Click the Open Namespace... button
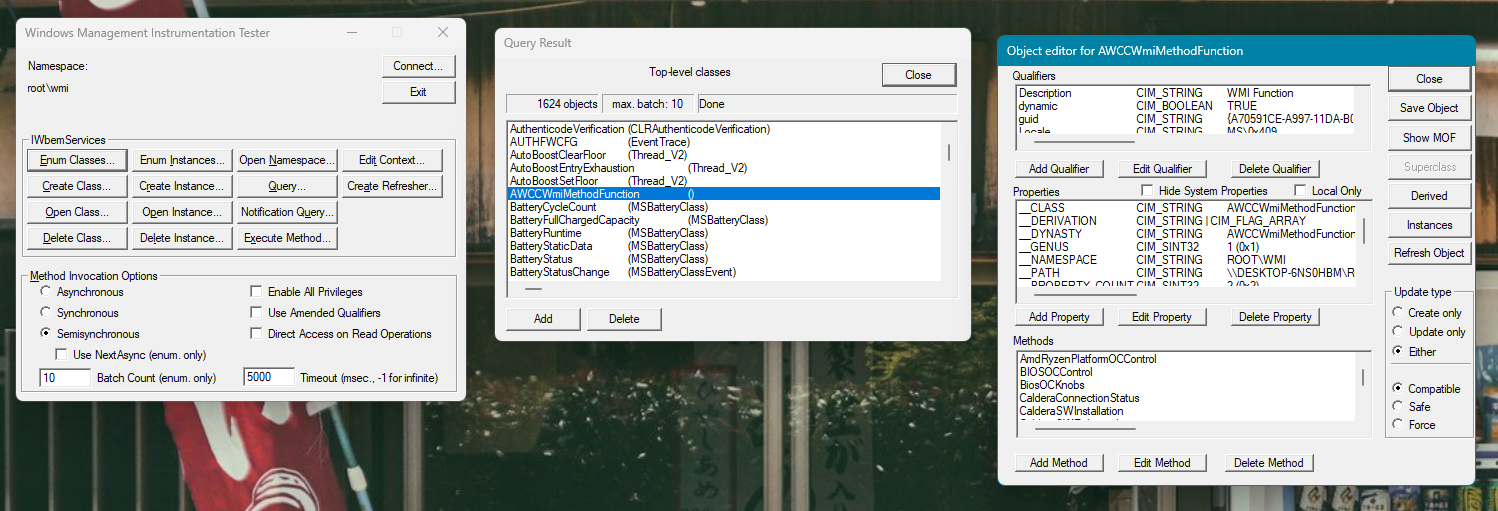The height and width of the screenshot is (511, 1498). 288,160
